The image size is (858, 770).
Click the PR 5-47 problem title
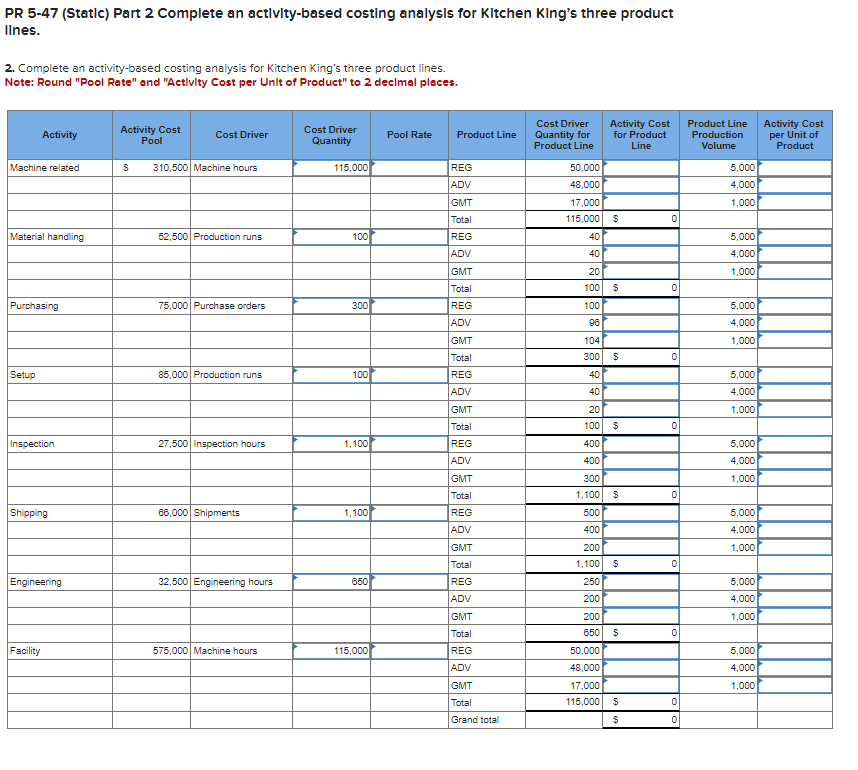pos(339,21)
